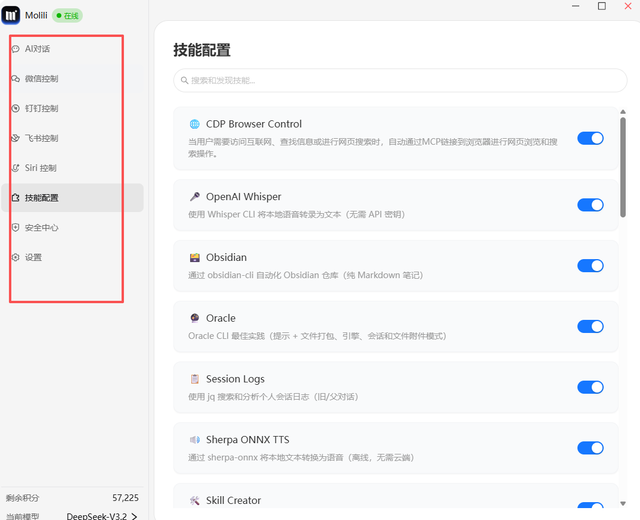Image resolution: width=640 pixels, height=520 pixels.
Task: Switch to Siri 控制 page
Action: pyautogui.click(x=72, y=168)
